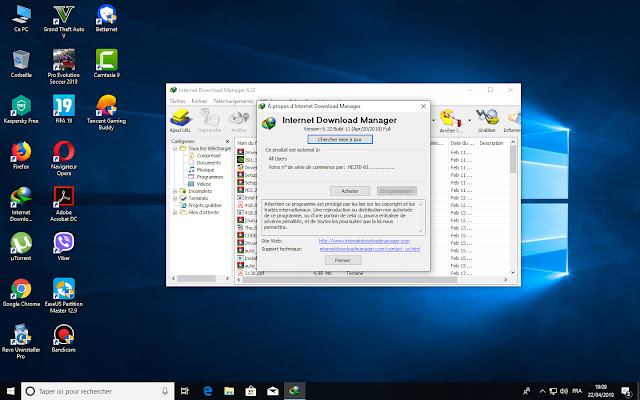
Task: Click the Reprendre toolbar icon
Action: [209, 120]
